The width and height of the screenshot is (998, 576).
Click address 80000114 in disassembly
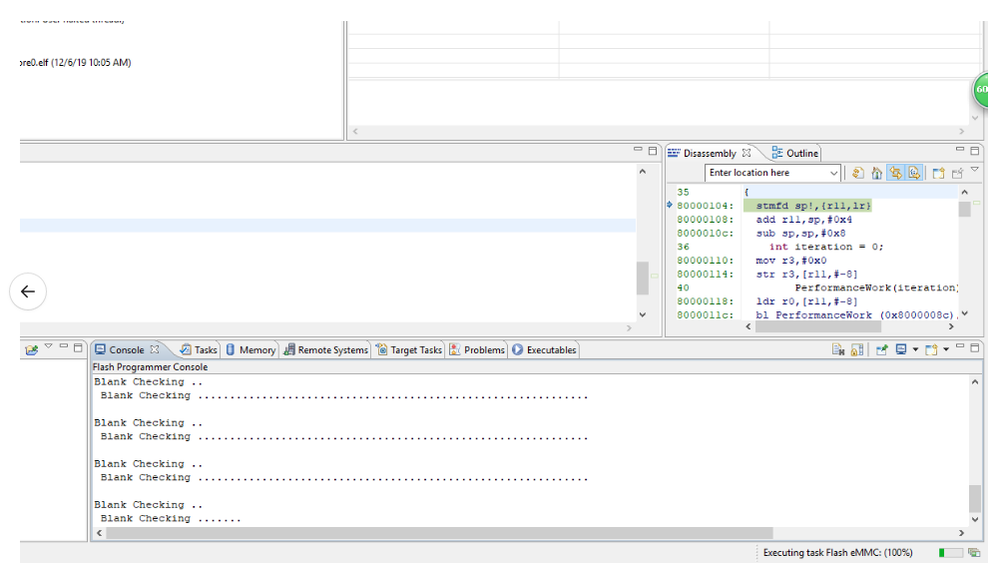click(705, 274)
